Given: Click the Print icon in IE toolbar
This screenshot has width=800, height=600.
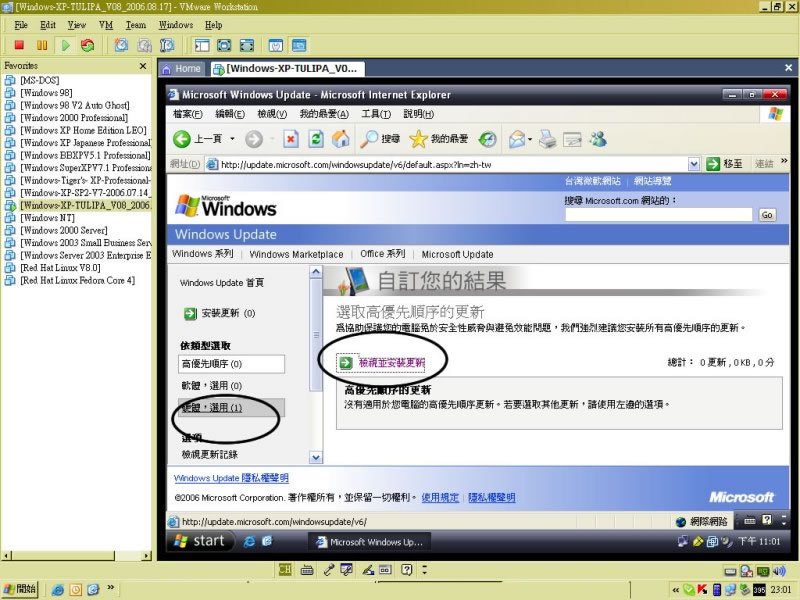Looking at the screenshot, I should point(547,139).
